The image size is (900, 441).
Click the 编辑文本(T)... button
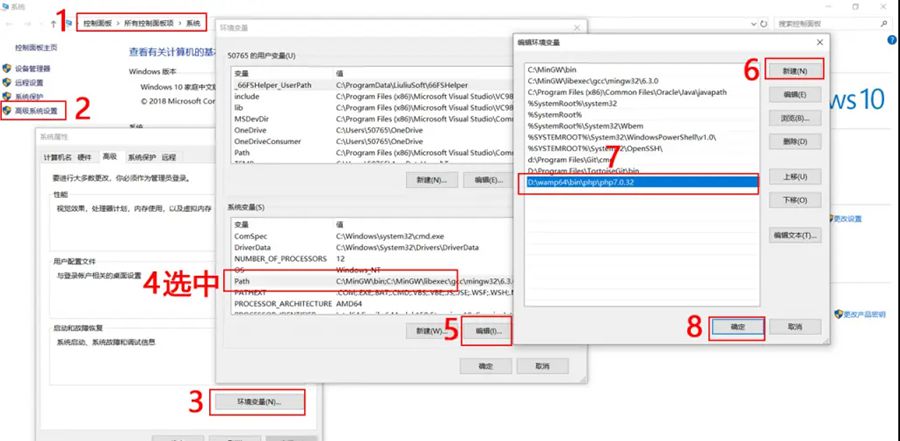[x=795, y=236]
